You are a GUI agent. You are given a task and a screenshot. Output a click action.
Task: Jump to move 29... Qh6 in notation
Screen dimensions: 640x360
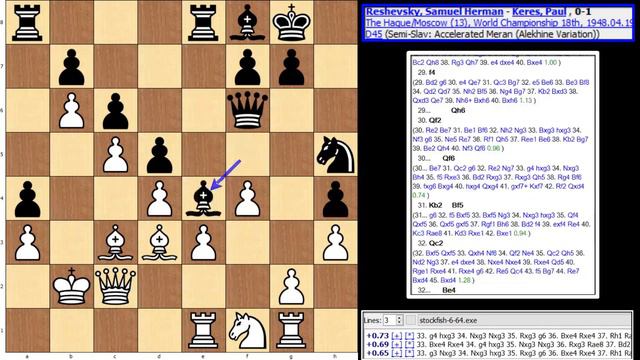click(x=458, y=110)
